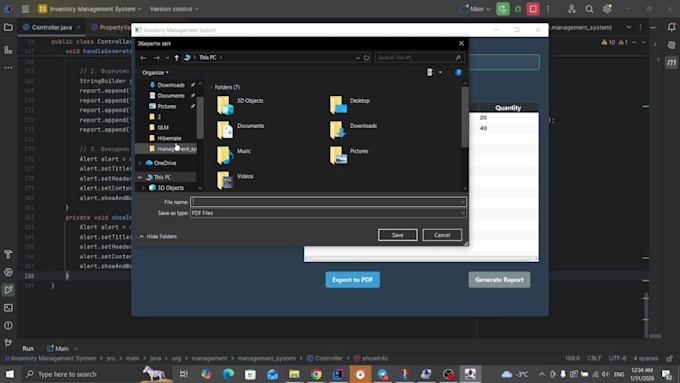Open the Run tool window icon in sidebar
This screenshot has height=383, width=680.
(x=8, y=290)
